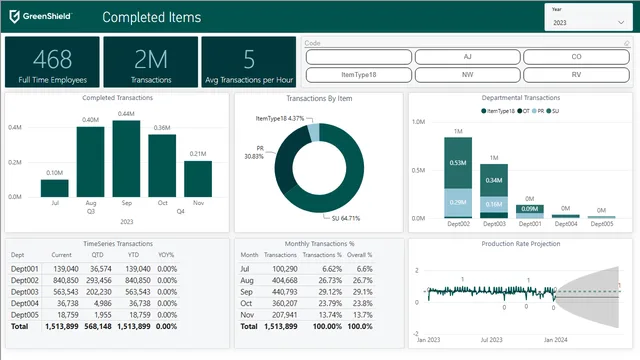Viewport: 640px width, 360px height.
Task: Click the 29.12% Transactions % cell
Action: click(x=332, y=292)
